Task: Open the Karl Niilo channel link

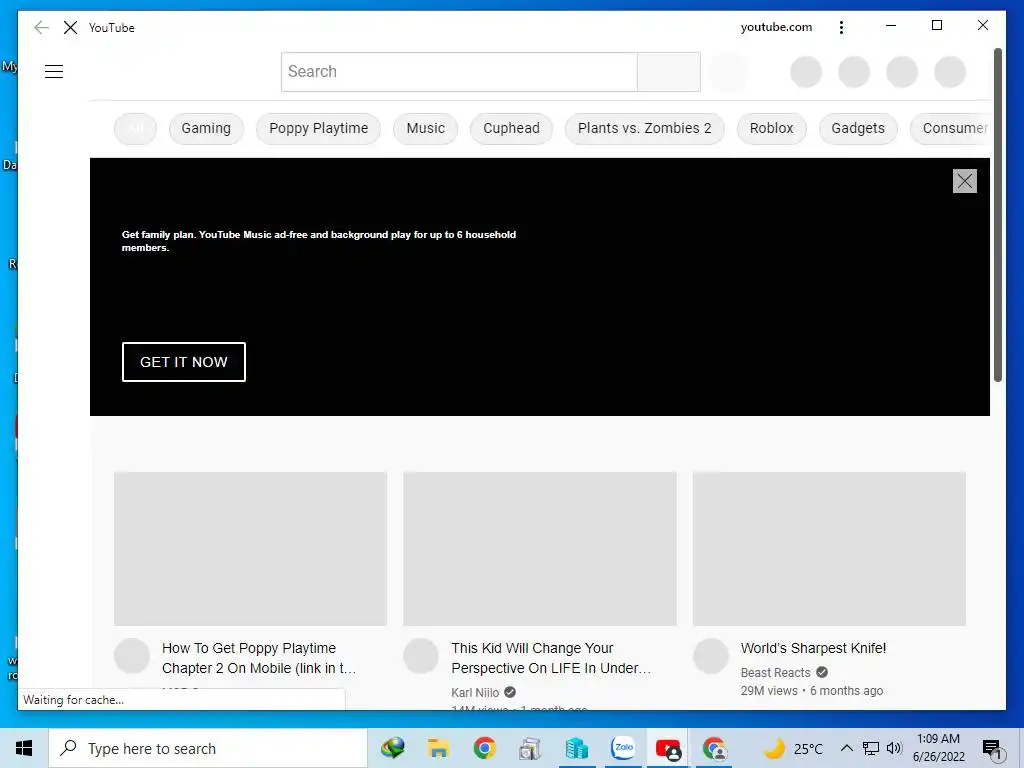Action: 475,693
